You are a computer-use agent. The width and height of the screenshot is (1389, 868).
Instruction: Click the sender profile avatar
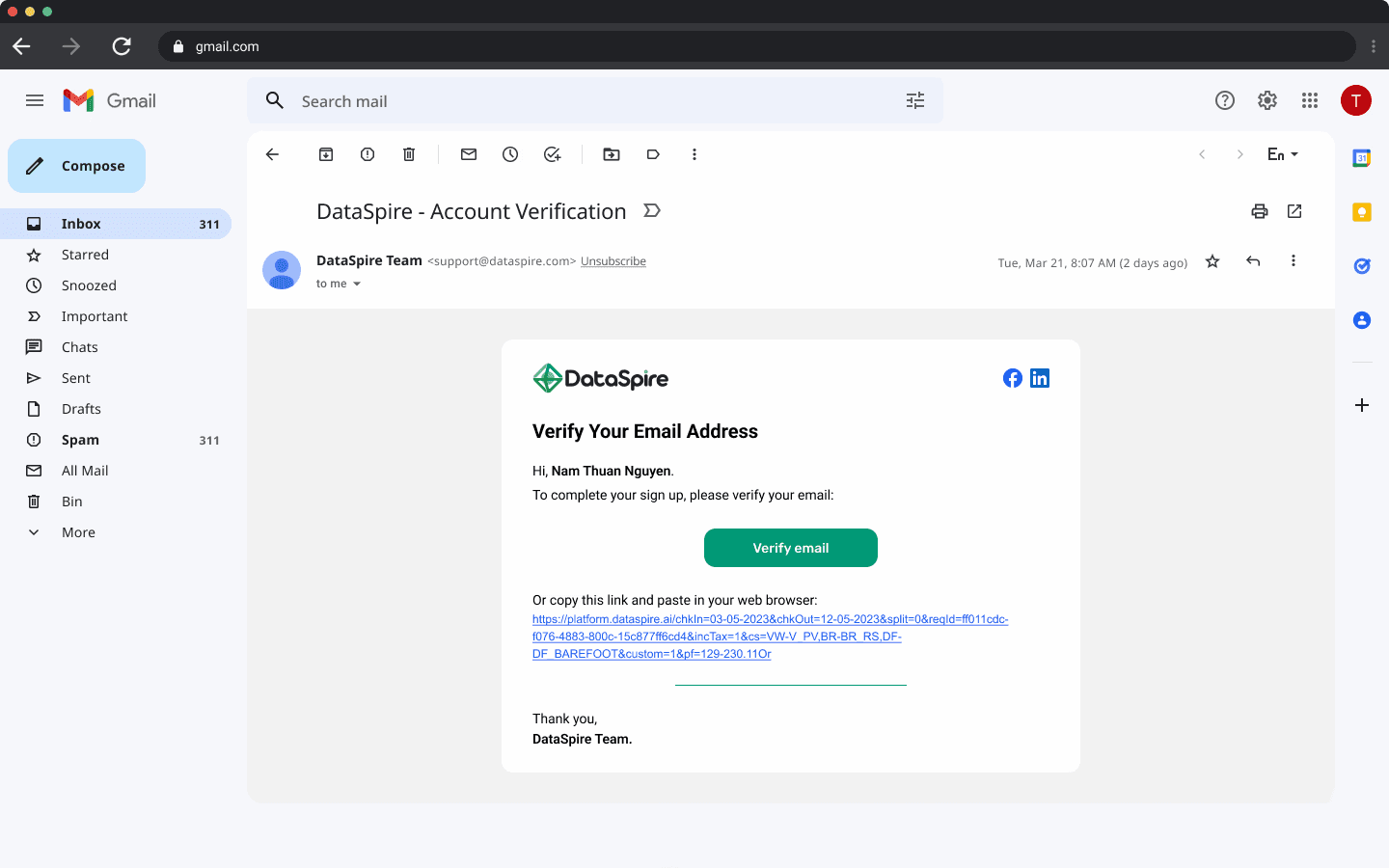coord(282,270)
